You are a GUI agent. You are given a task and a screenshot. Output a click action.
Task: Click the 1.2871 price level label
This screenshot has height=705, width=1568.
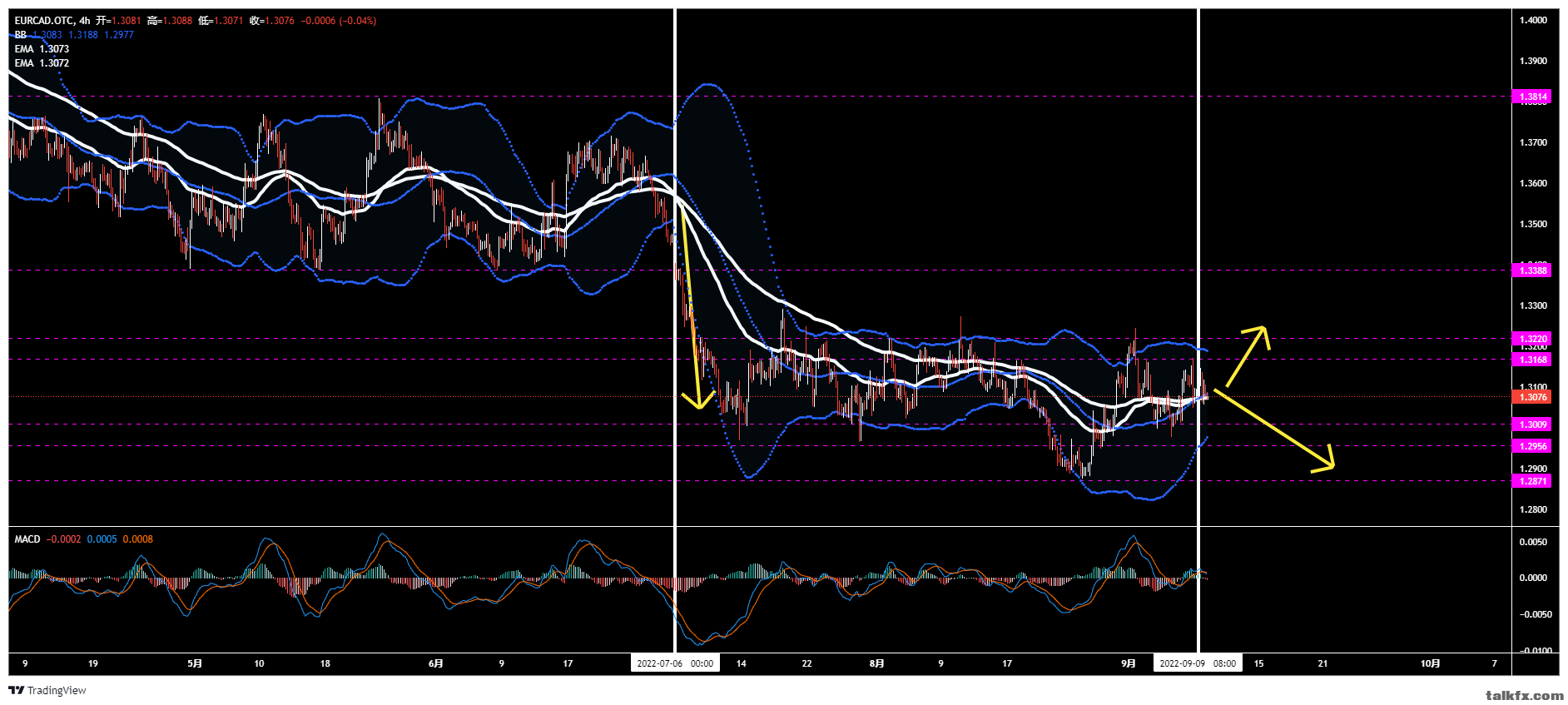[1531, 481]
